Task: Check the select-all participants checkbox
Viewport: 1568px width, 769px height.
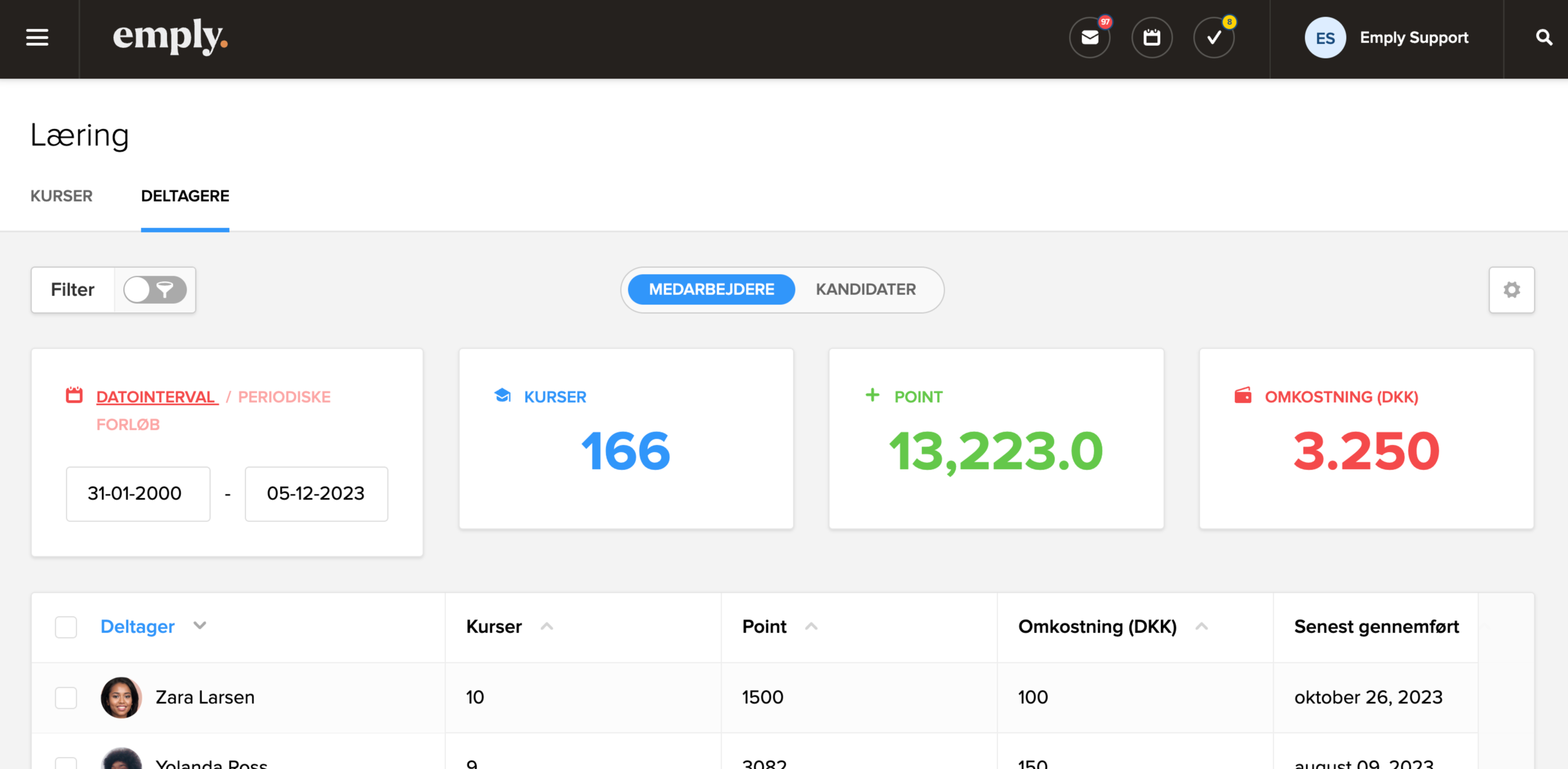Action: coord(66,626)
